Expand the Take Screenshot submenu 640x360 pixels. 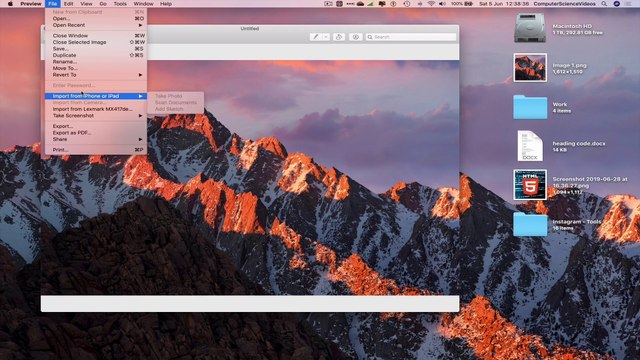(96, 116)
